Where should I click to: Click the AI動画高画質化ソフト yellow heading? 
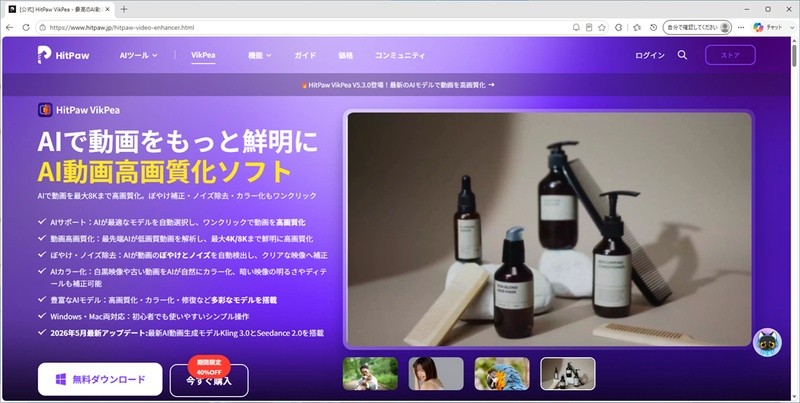point(164,172)
